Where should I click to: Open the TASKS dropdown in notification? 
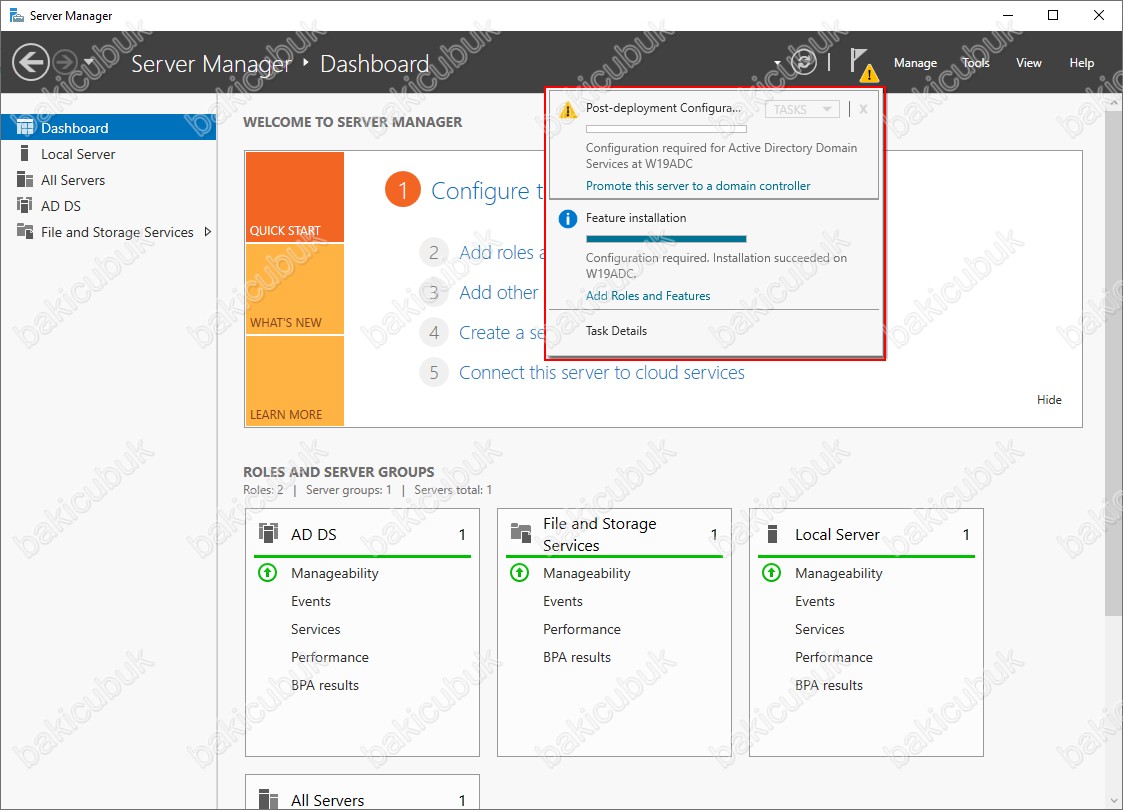point(803,109)
